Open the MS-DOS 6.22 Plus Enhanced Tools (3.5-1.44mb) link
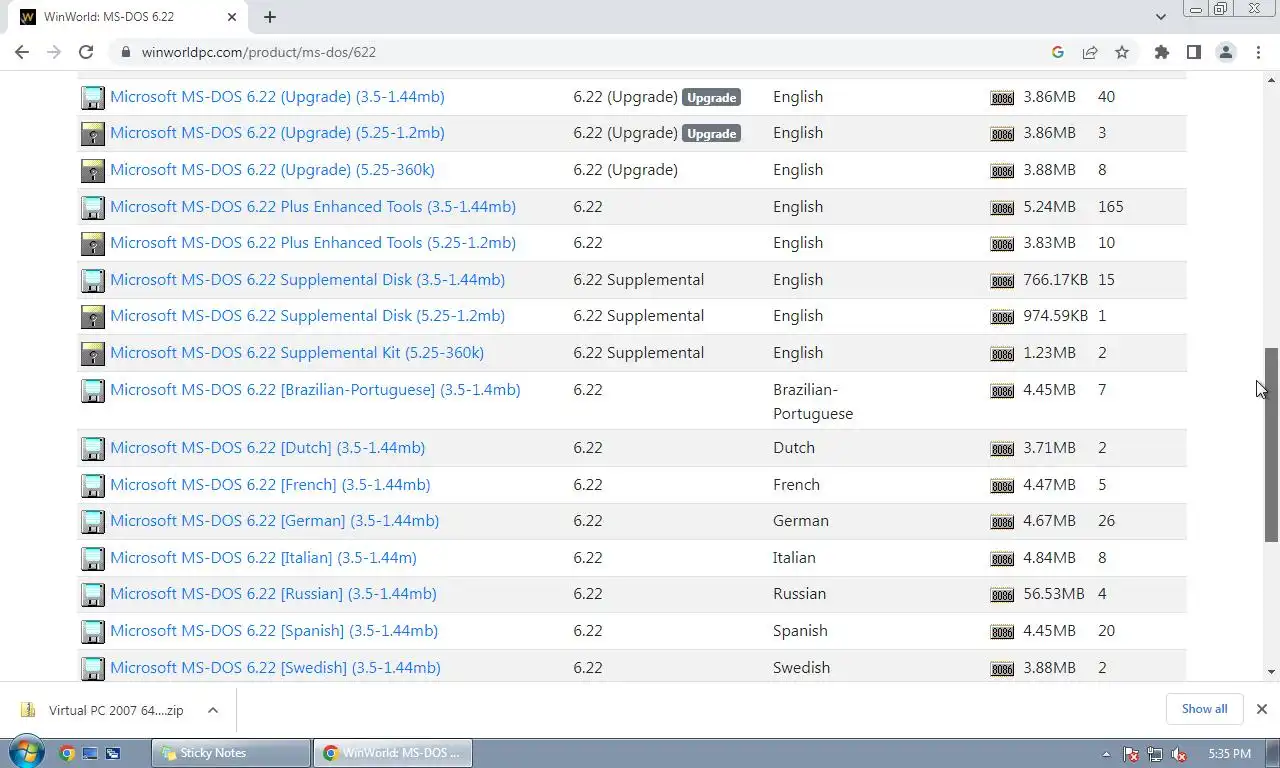1280x768 pixels. (313, 206)
